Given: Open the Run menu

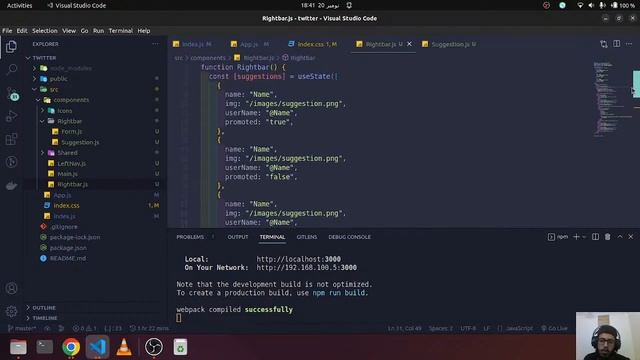Looking at the screenshot, I should 98,31.
